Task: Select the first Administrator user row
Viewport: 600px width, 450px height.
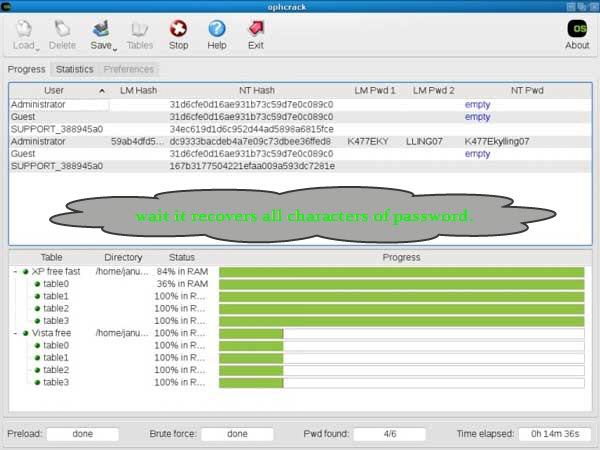Action: click(300, 104)
